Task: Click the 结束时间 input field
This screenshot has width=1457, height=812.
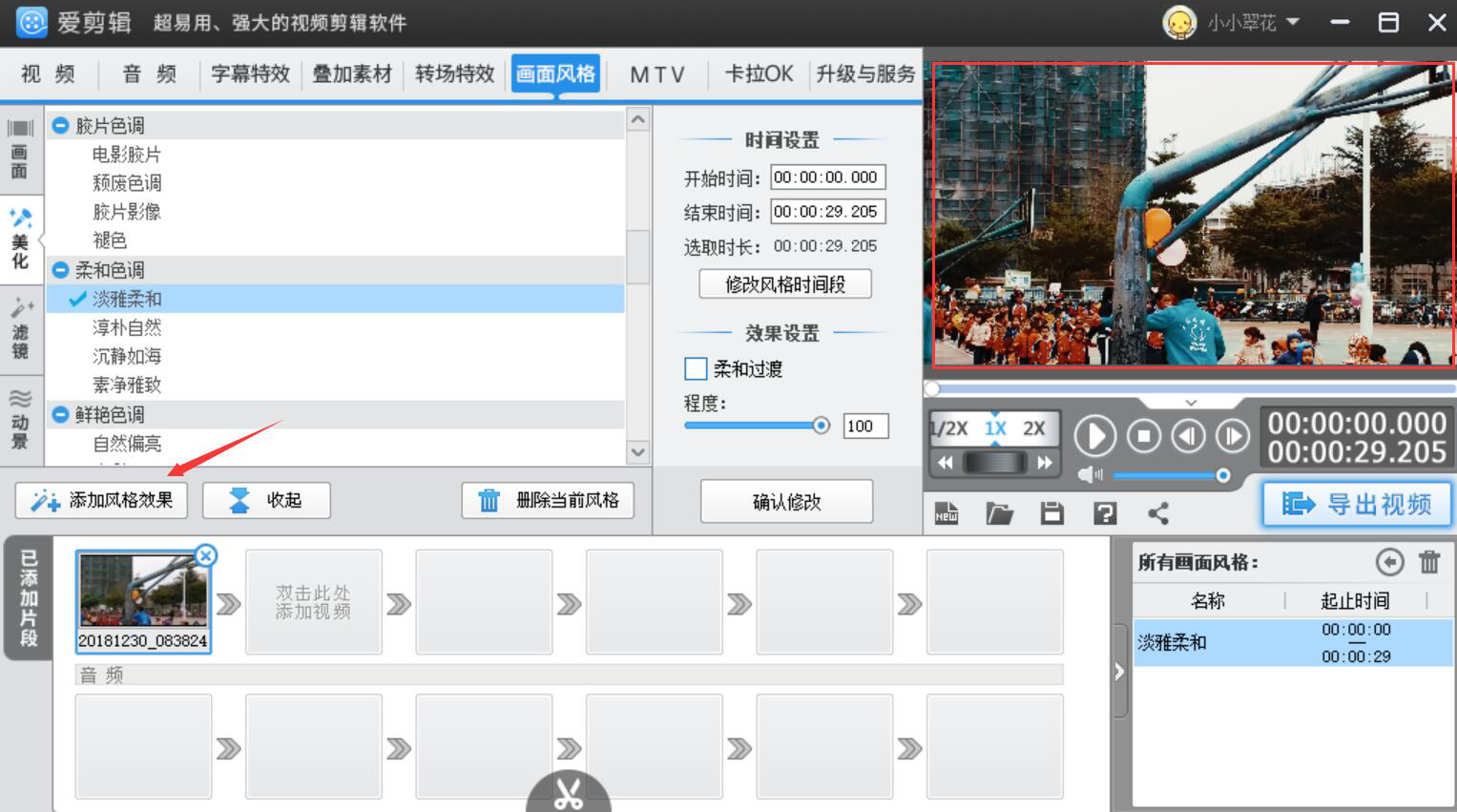Action: [828, 212]
